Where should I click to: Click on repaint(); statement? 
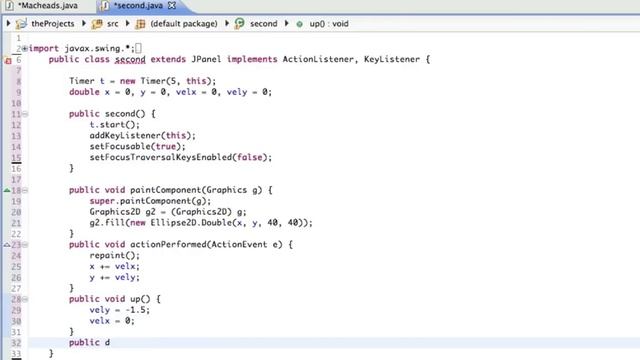tap(115, 256)
